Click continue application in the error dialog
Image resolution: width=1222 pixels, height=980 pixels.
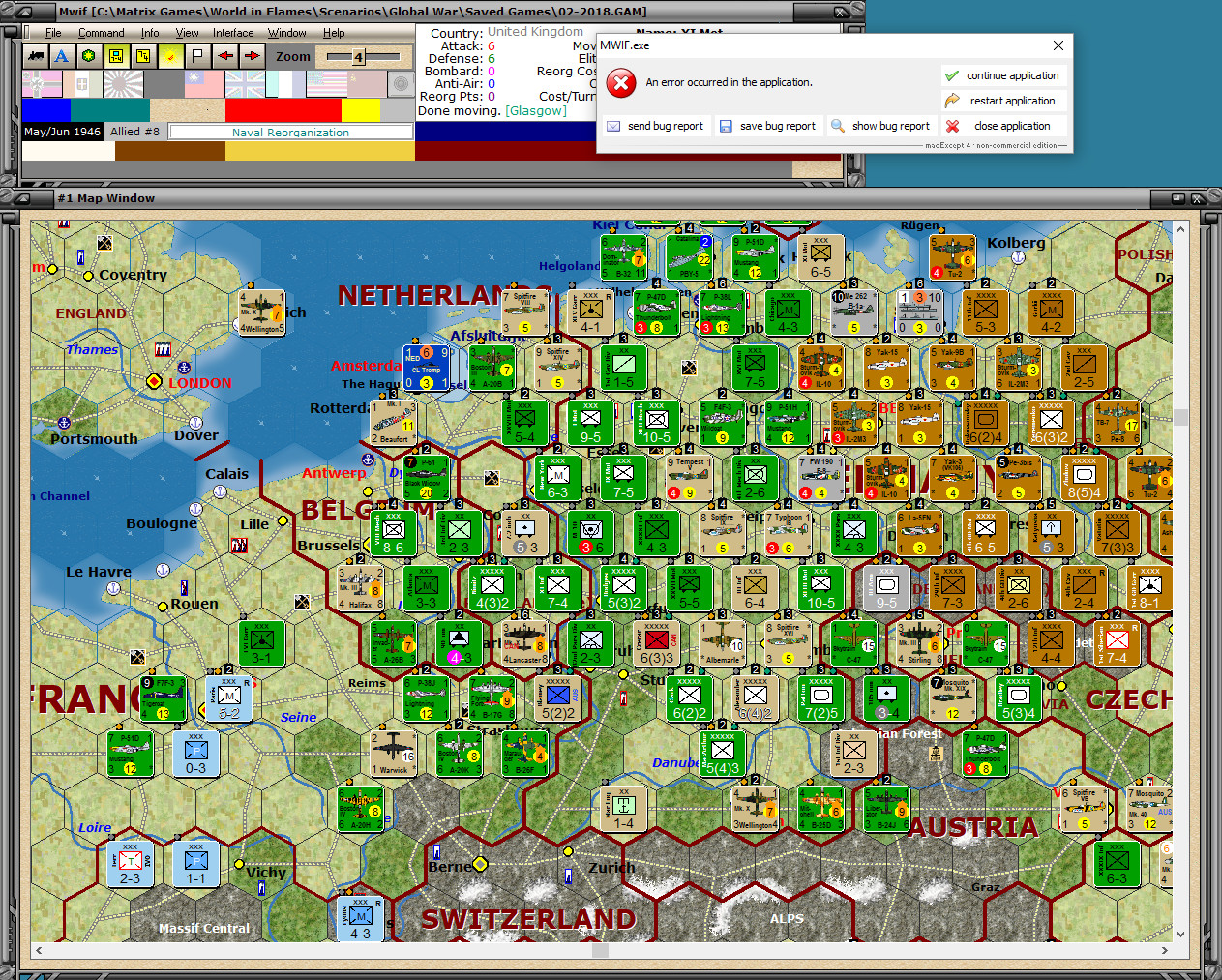pyautogui.click(x=1002, y=75)
